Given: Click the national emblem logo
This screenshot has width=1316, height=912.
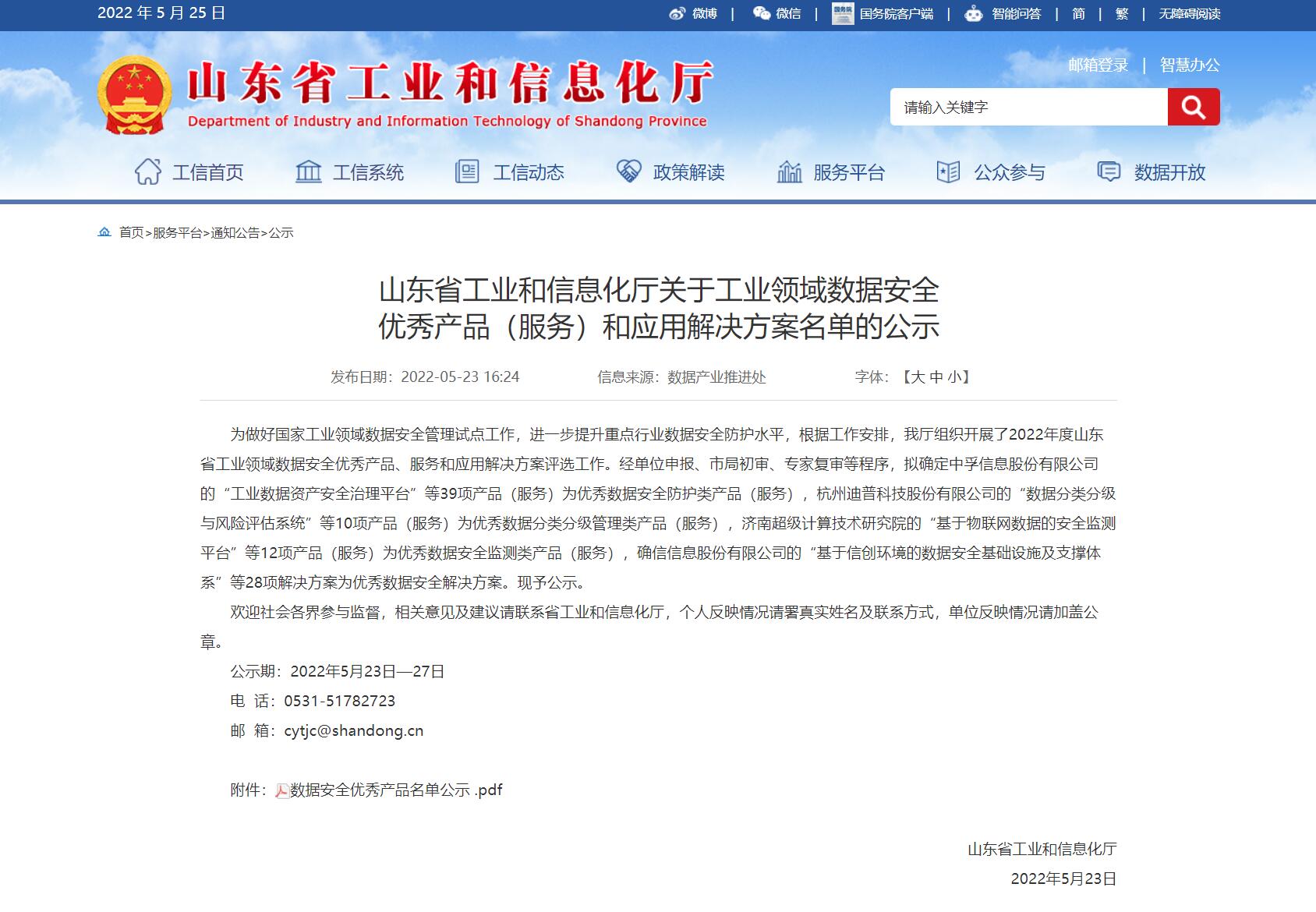Looking at the screenshot, I should pos(134,95).
